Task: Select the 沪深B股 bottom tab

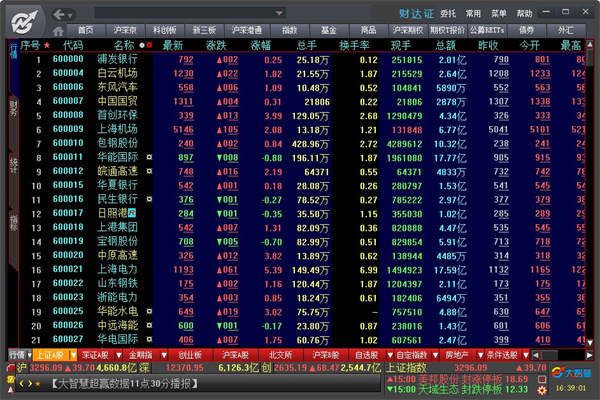Action: 325,355
